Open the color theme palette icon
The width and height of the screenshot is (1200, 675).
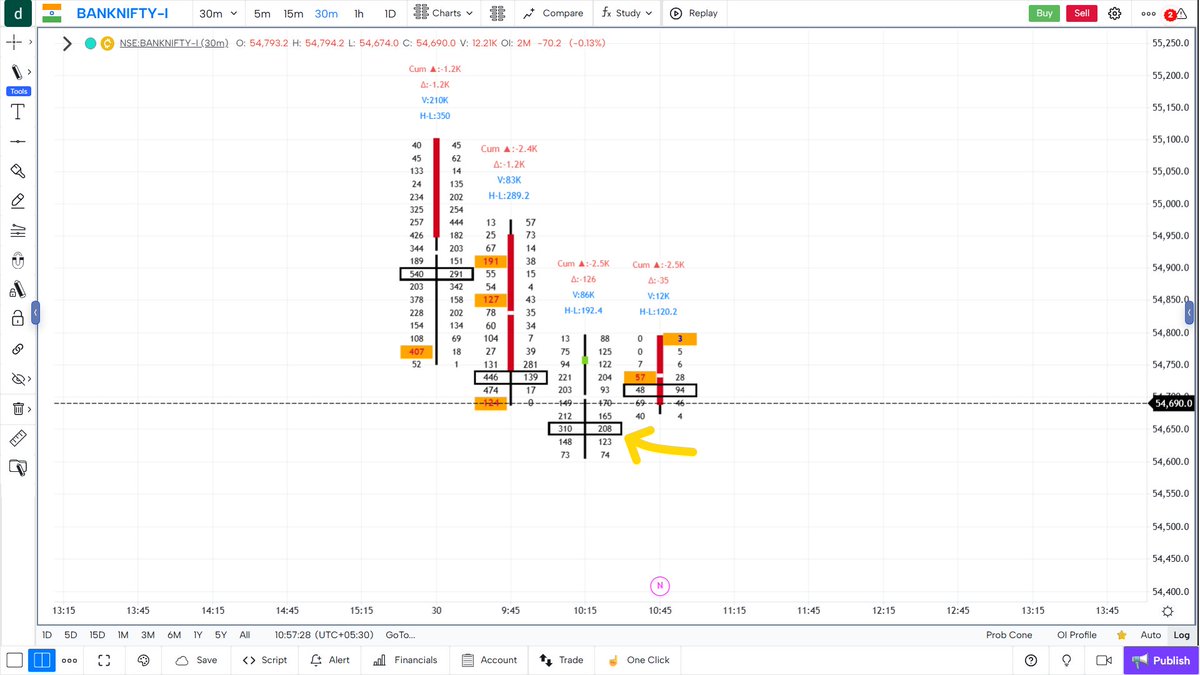pos(143,660)
